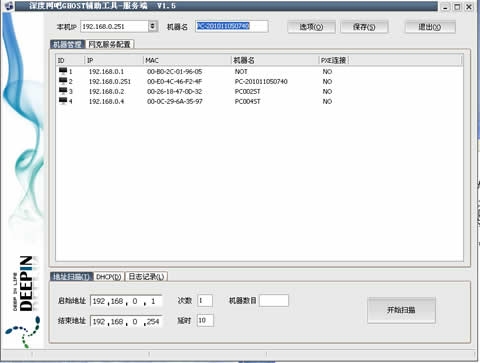Open the 日志记录(L) tab

[x=146, y=277]
